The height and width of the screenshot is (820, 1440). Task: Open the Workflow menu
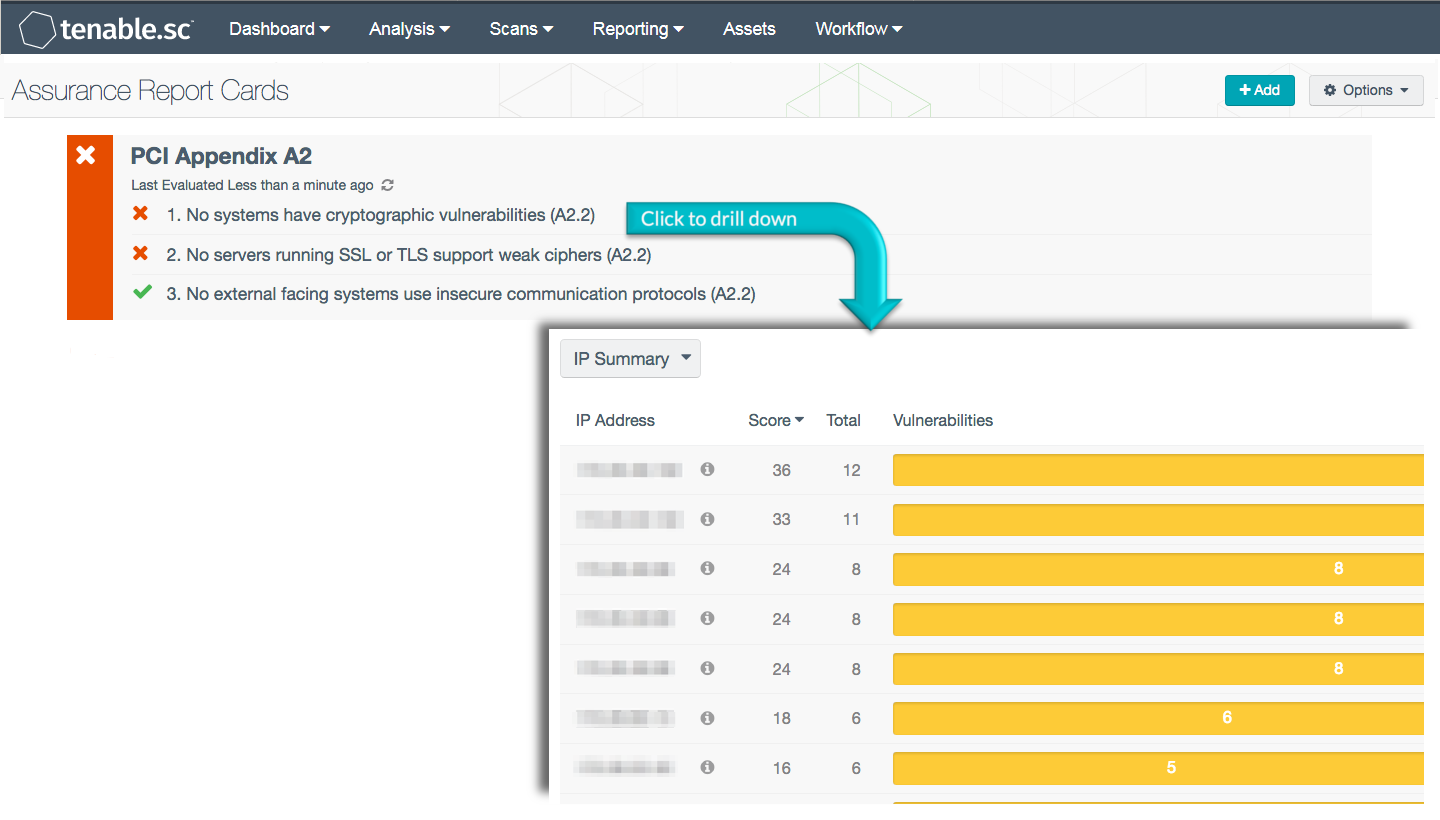858,29
